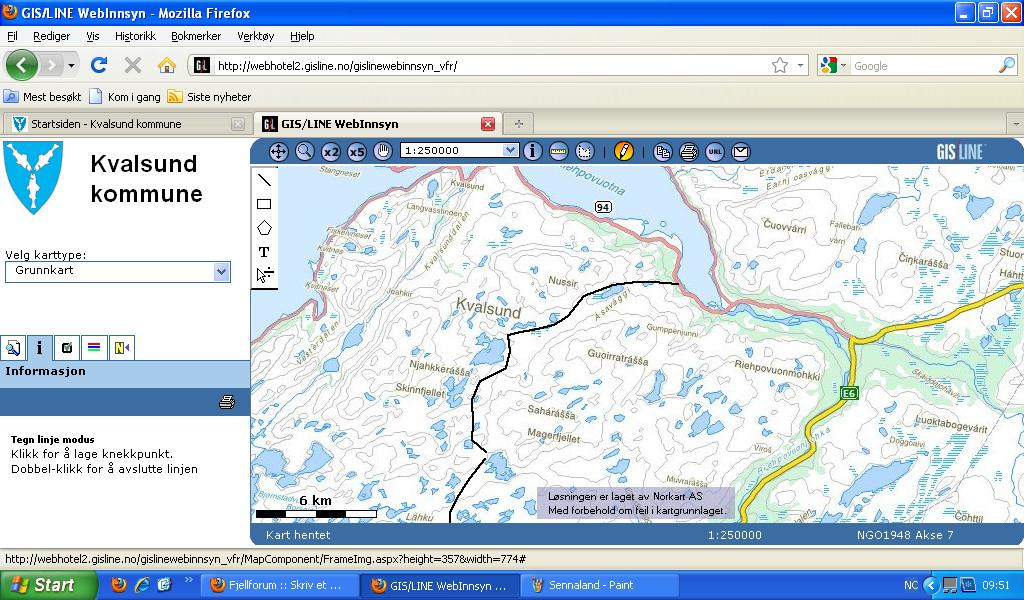
Task: Select the pan/move map tool
Action: pyautogui.click(x=279, y=151)
